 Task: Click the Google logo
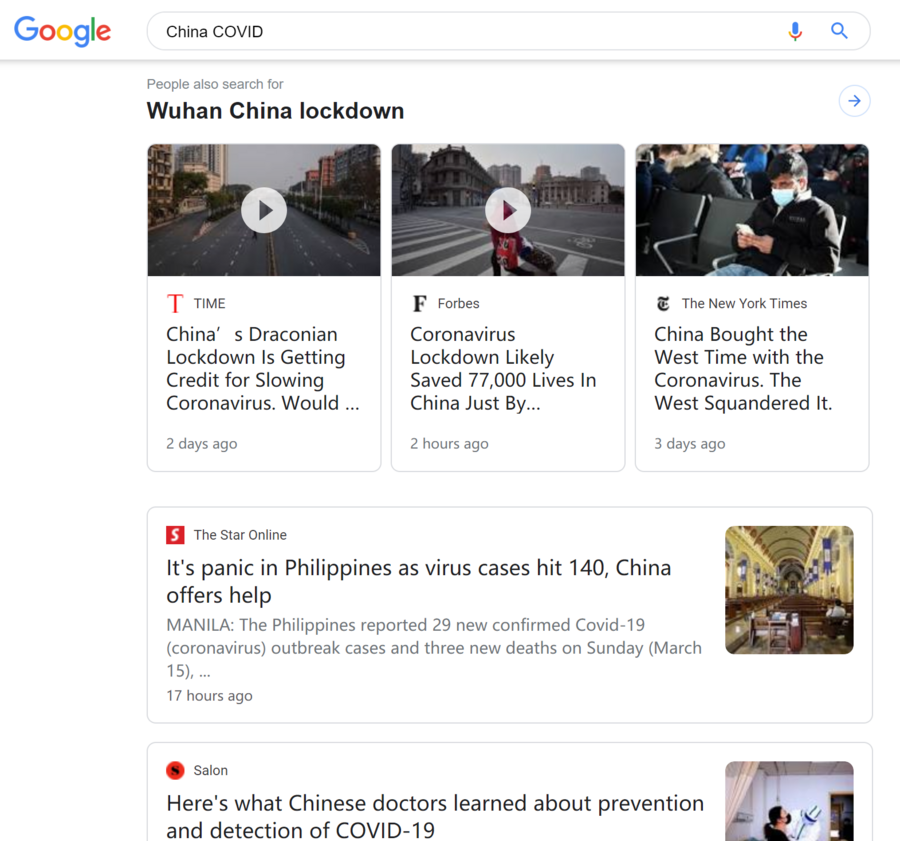click(63, 31)
